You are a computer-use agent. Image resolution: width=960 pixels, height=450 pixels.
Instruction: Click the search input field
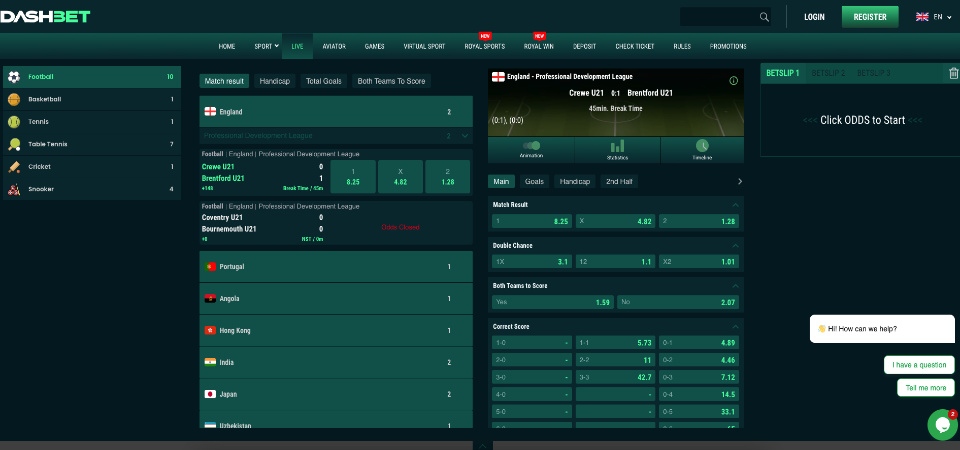point(718,17)
